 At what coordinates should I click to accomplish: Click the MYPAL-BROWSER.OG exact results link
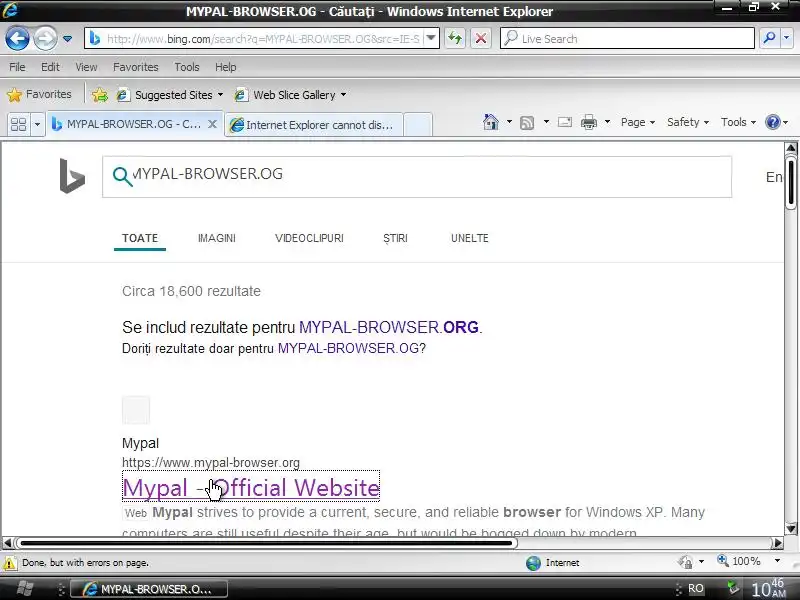(x=348, y=348)
